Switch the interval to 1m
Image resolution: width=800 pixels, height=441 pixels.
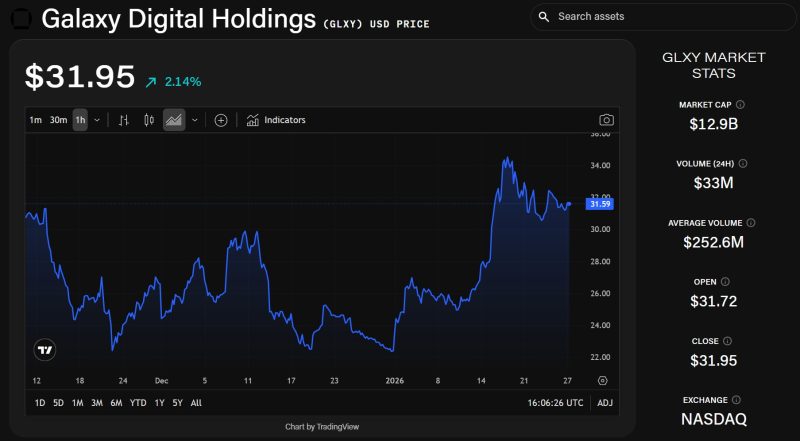36,120
